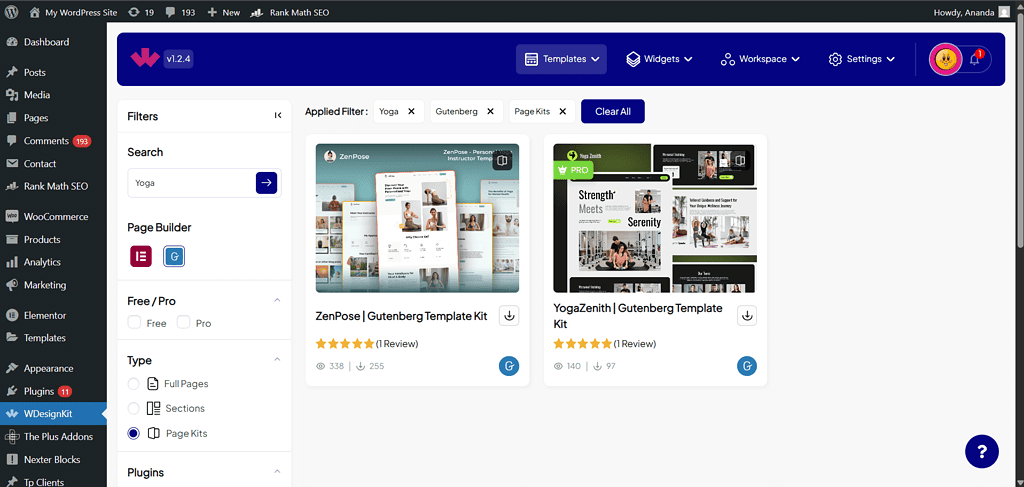This screenshot has height=487, width=1024.
Task: Remove the Yoga applied filter
Action: pos(411,112)
